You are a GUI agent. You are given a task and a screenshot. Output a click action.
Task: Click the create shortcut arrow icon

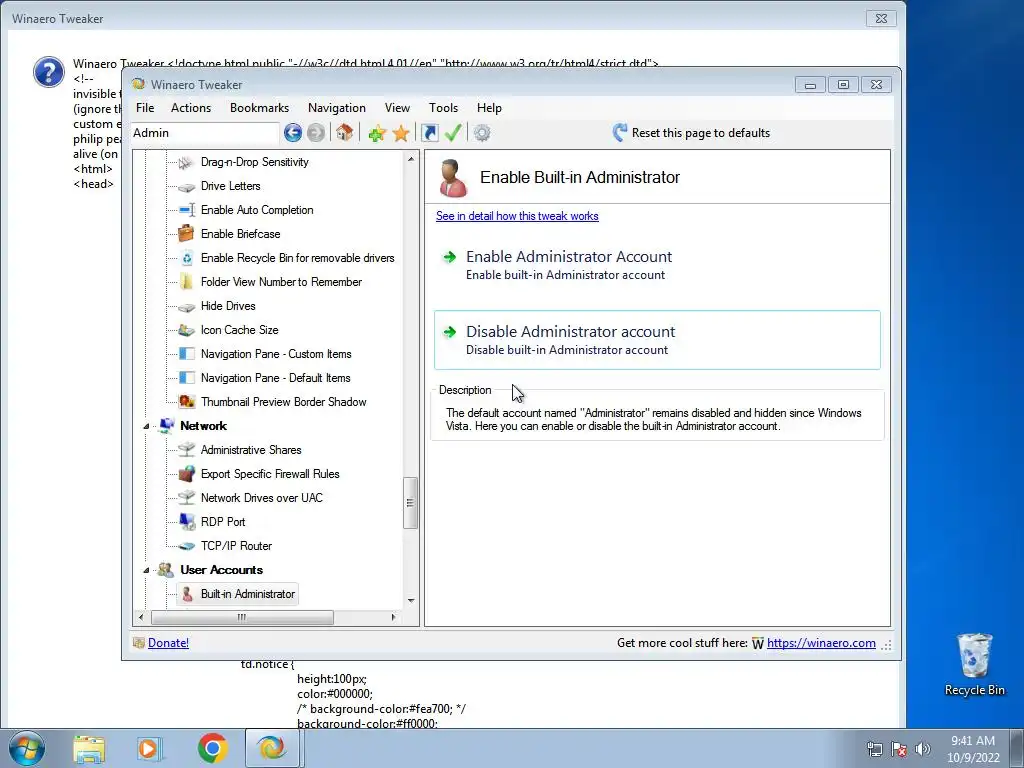(x=429, y=133)
